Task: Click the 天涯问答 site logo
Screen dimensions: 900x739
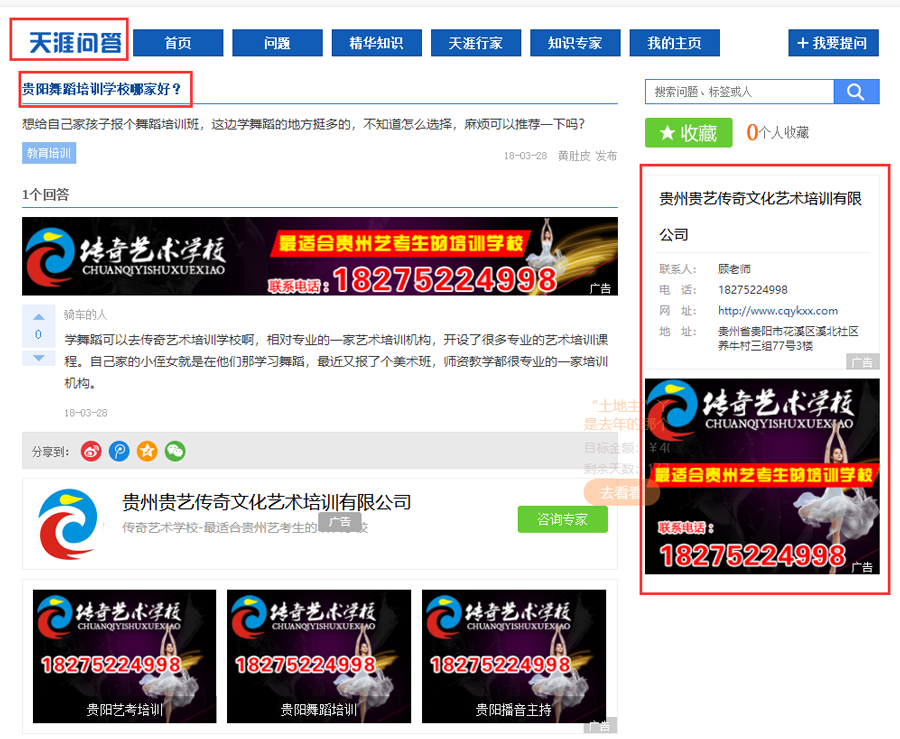Action: [75, 43]
